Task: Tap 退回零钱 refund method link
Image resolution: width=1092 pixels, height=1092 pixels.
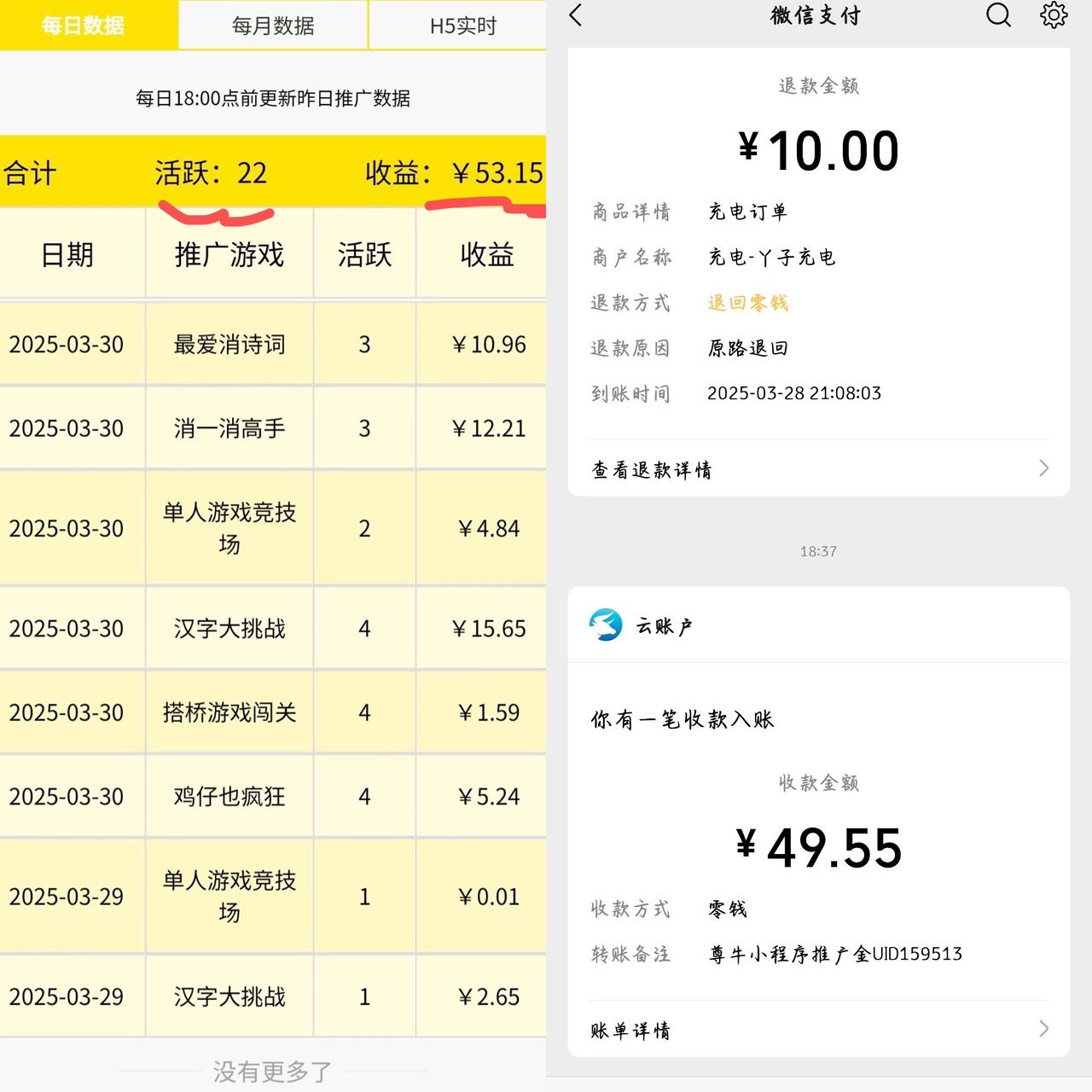Action: coord(747,303)
